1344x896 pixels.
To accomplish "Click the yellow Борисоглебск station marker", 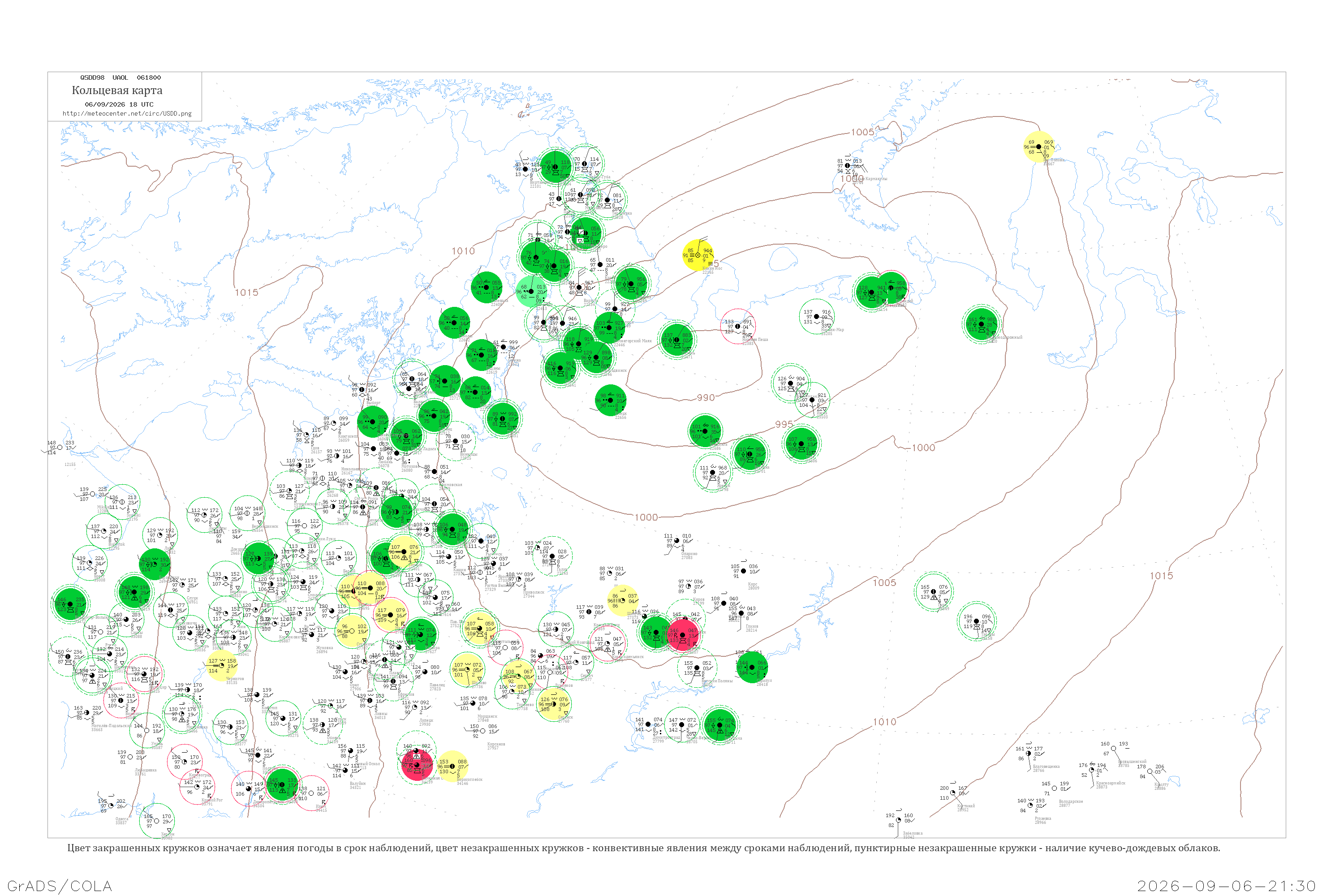I will point(452,766).
